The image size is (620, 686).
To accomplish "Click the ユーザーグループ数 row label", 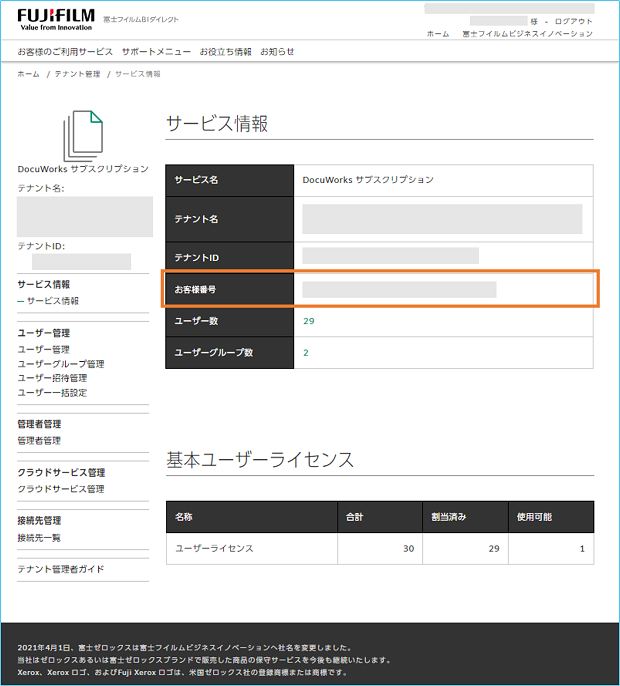I will click(x=229, y=353).
